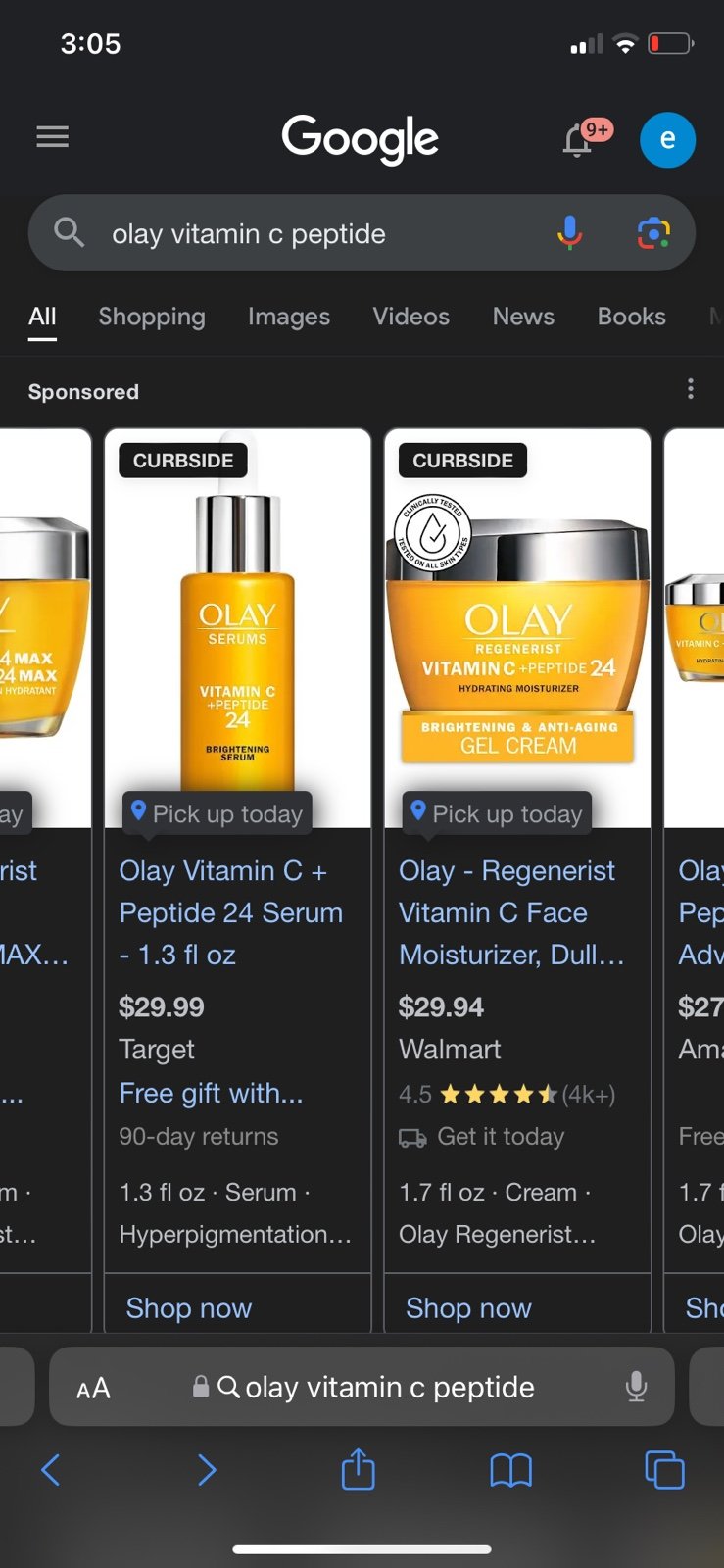
Task: Open the blue account avatar 'e'
Action: 667,139
